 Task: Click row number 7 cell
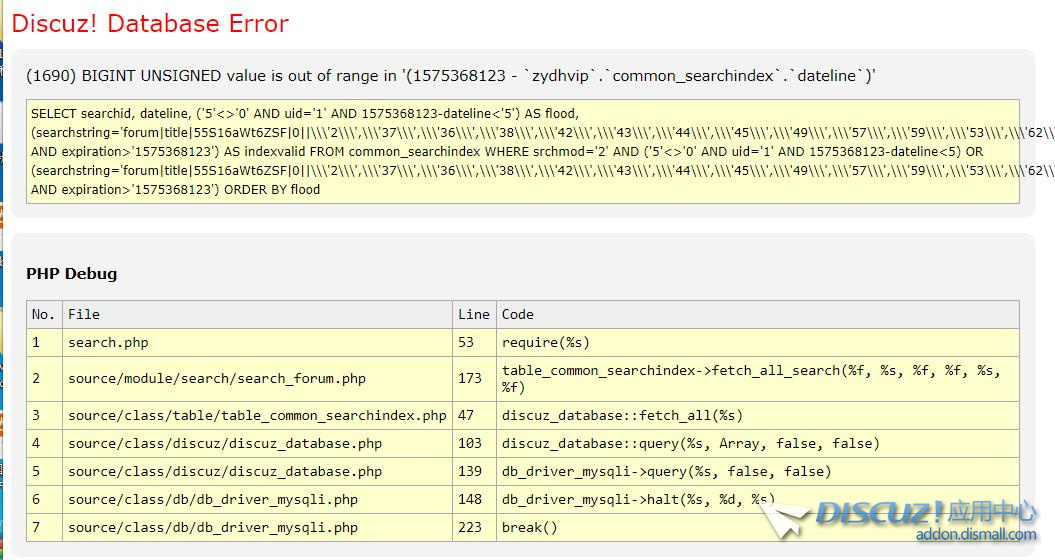(x=44, y=528)
